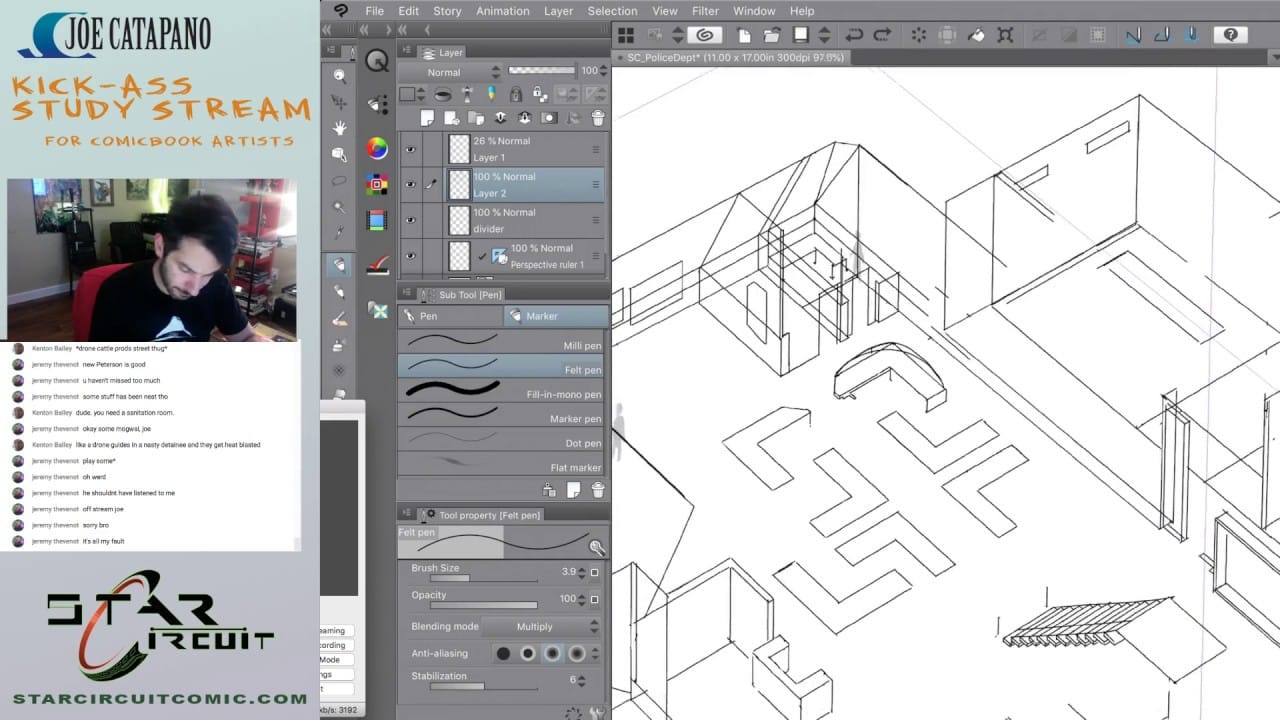Open the Filter menu
1280x720 pixels.
pos(705,11)
